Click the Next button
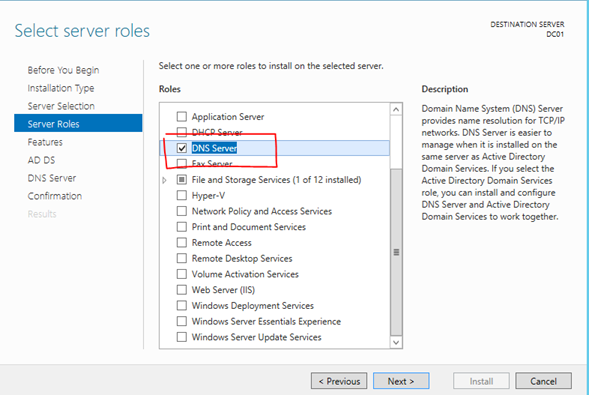Screen dimensions: 589x395 [x=401, y=381]
